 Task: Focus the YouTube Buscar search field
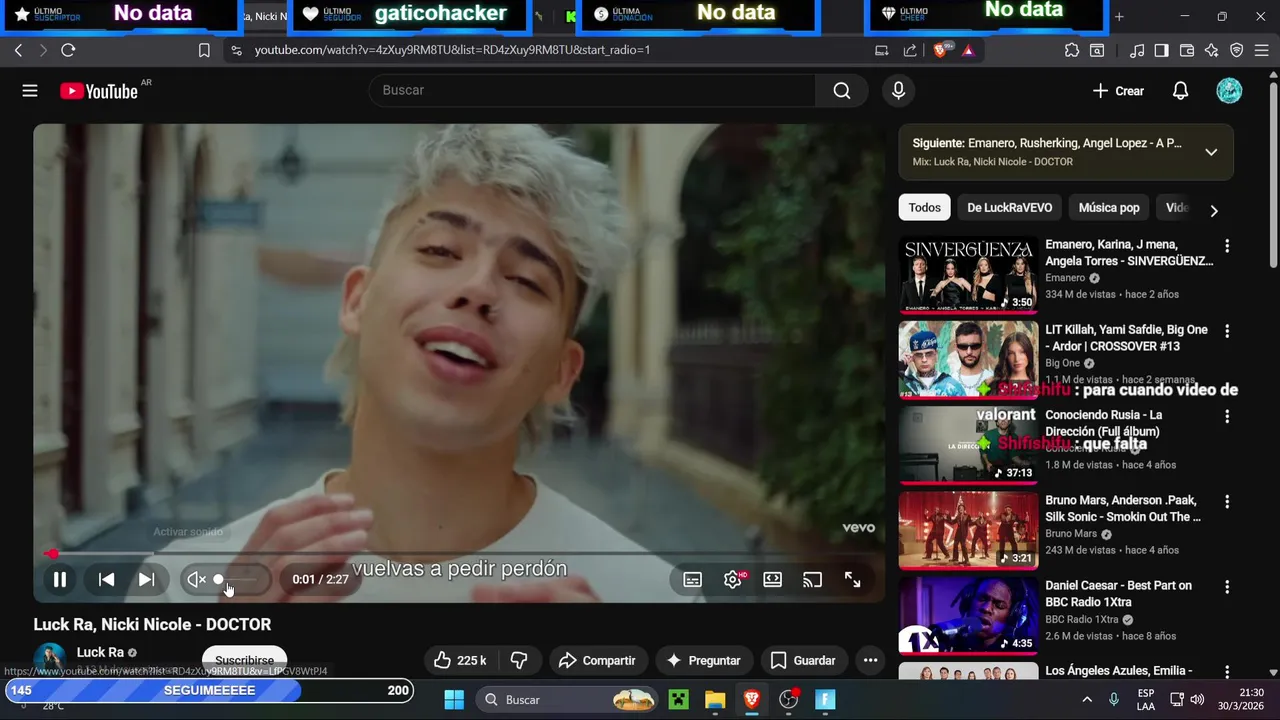[592, 90]
